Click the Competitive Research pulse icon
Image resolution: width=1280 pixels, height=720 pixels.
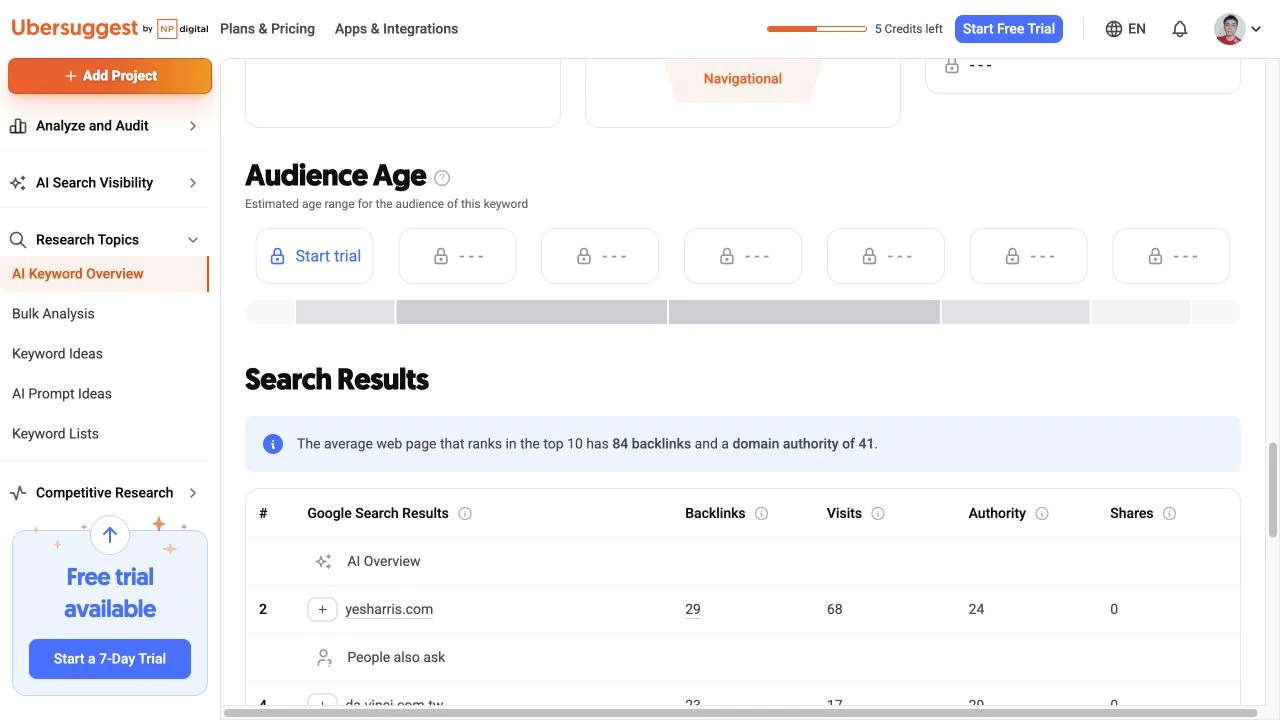[18, 493]
